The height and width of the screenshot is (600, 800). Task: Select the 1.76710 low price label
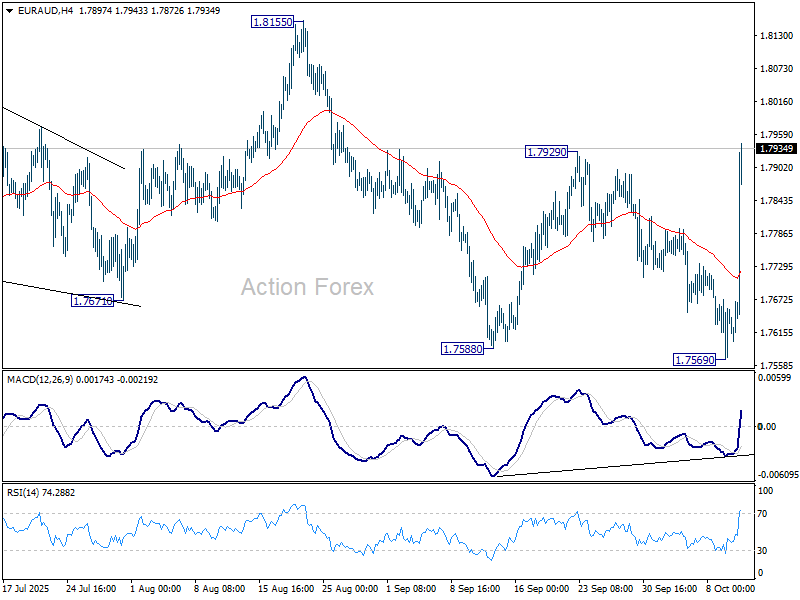click(92, 300)
